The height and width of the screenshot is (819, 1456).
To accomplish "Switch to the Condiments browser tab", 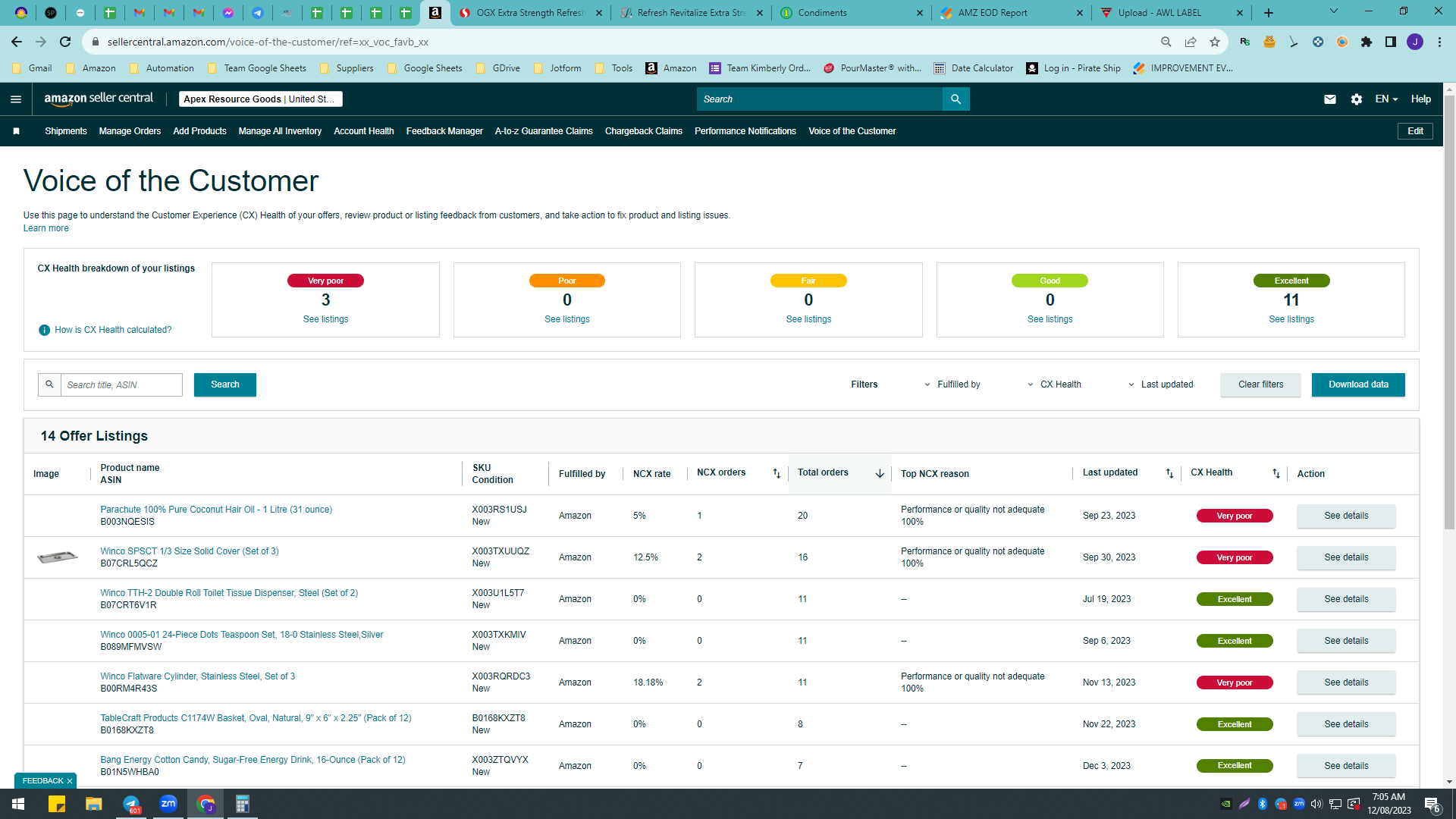I will pos(851,13).
